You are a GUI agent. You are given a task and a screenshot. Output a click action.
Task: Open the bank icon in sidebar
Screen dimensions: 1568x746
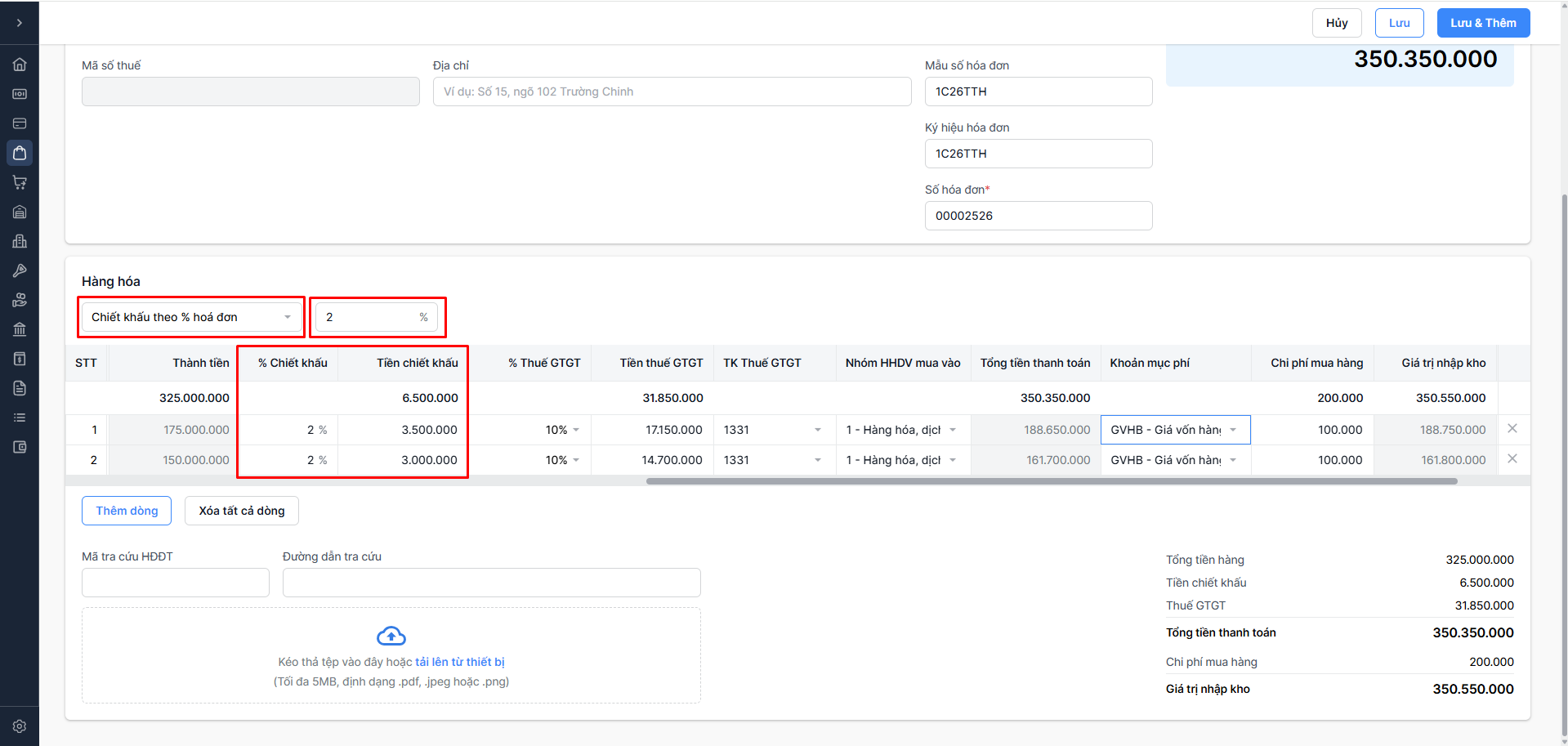click(x=20, y=329)
